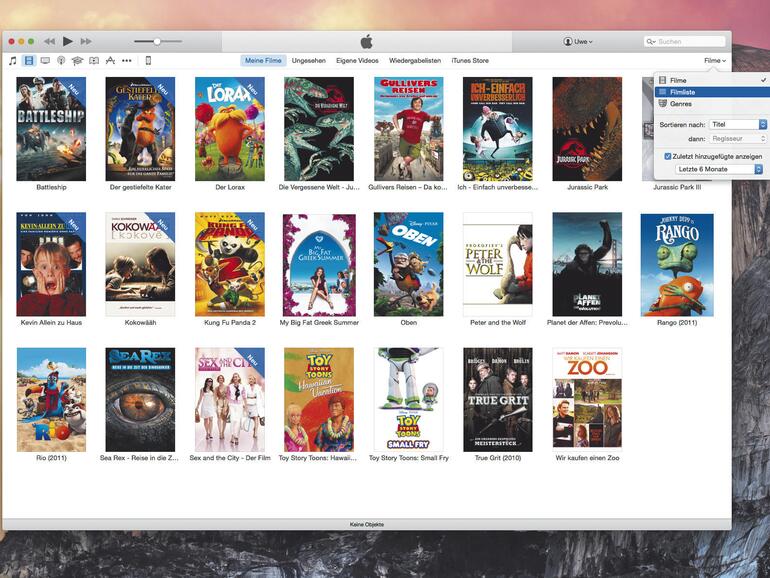Click Keine Objekte status bar text
Image resolution: width=770 pixels, height=578 pixels.
tap(367, 524)
